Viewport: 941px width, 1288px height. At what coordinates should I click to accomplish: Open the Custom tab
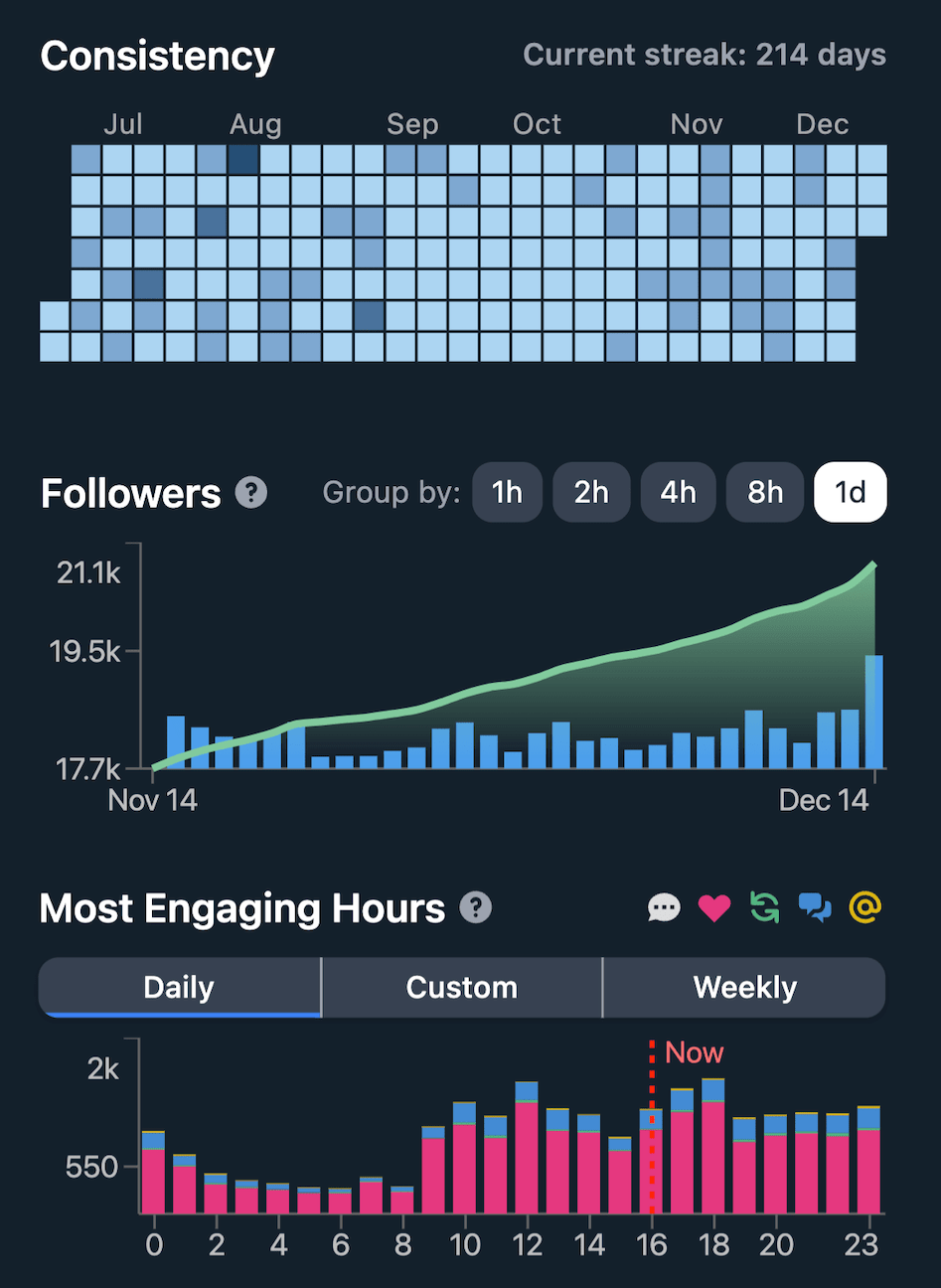[x=461, y=987]
